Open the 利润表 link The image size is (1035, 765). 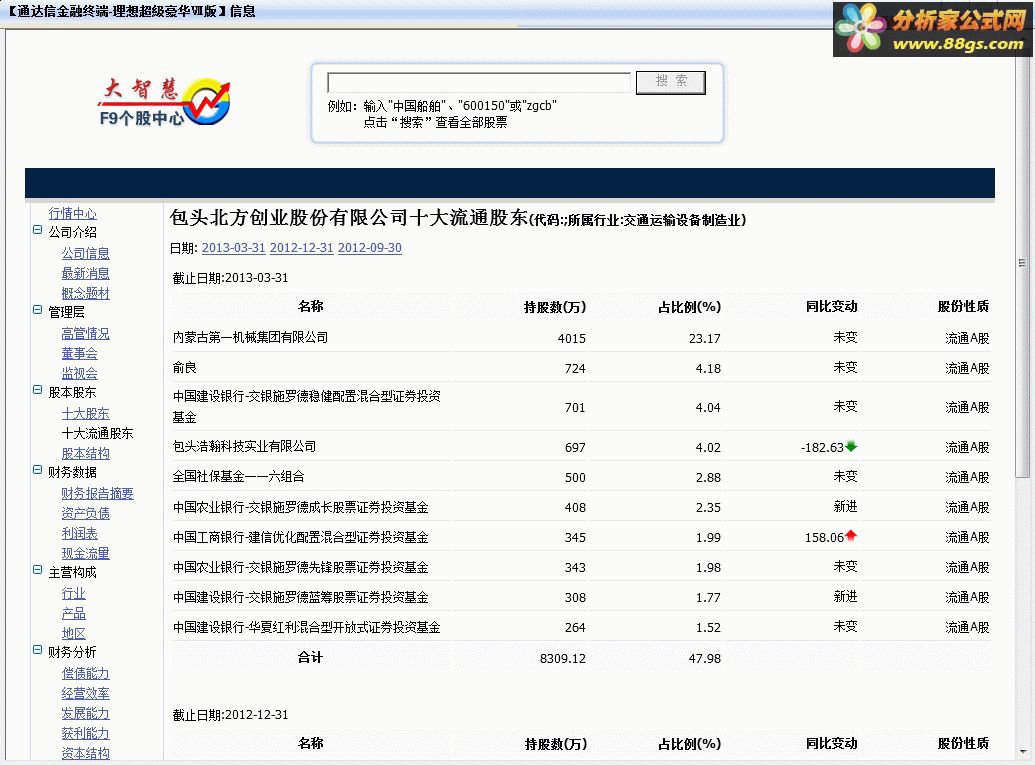(x=79, y=533)
